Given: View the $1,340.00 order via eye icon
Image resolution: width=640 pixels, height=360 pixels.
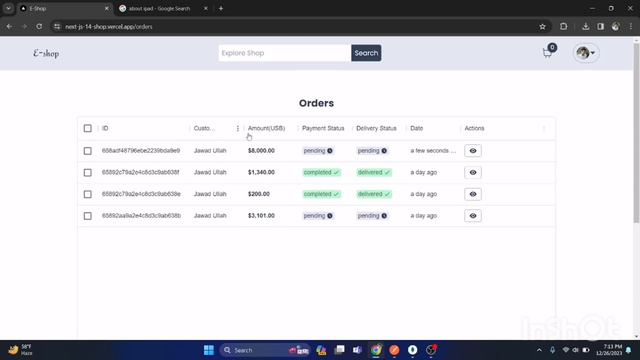Looking at the screenshot, I should [473, 172].
